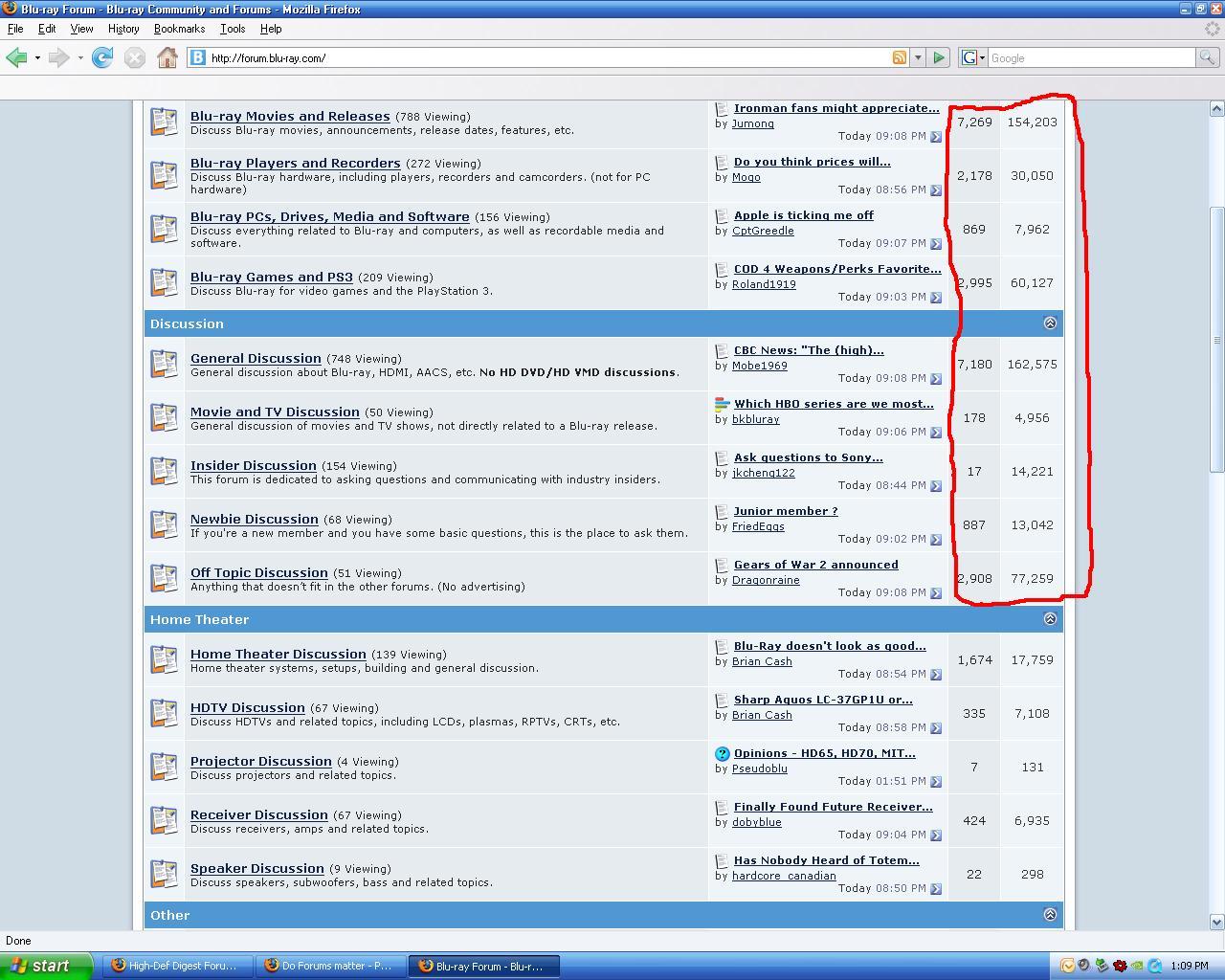
Task: Click the search magnifier icon
Action: point(1208,57)
